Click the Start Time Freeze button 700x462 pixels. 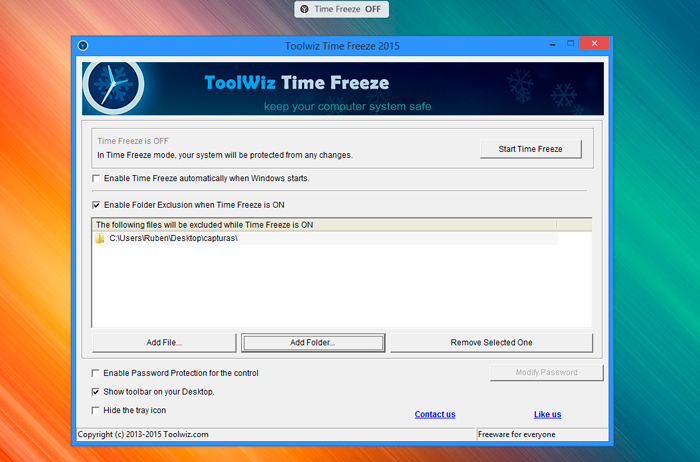(531, 149)
